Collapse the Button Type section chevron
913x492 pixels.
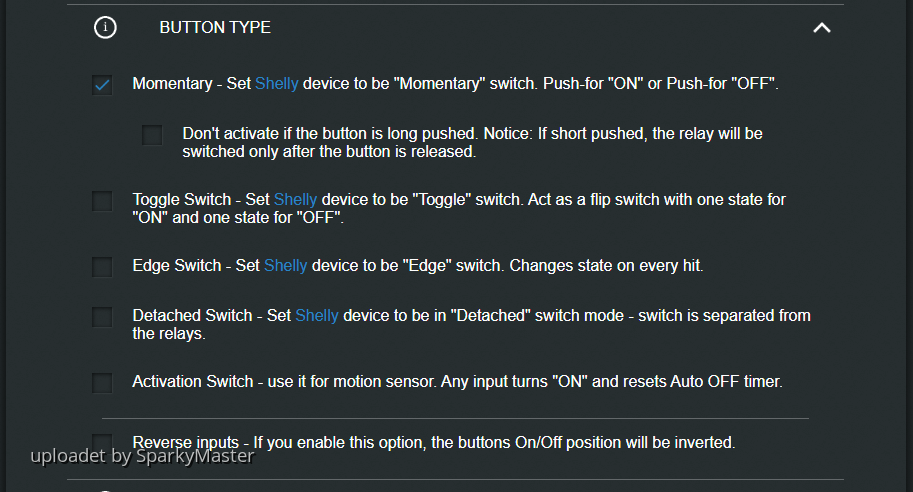pyautogui.click(x=822, y=28)
